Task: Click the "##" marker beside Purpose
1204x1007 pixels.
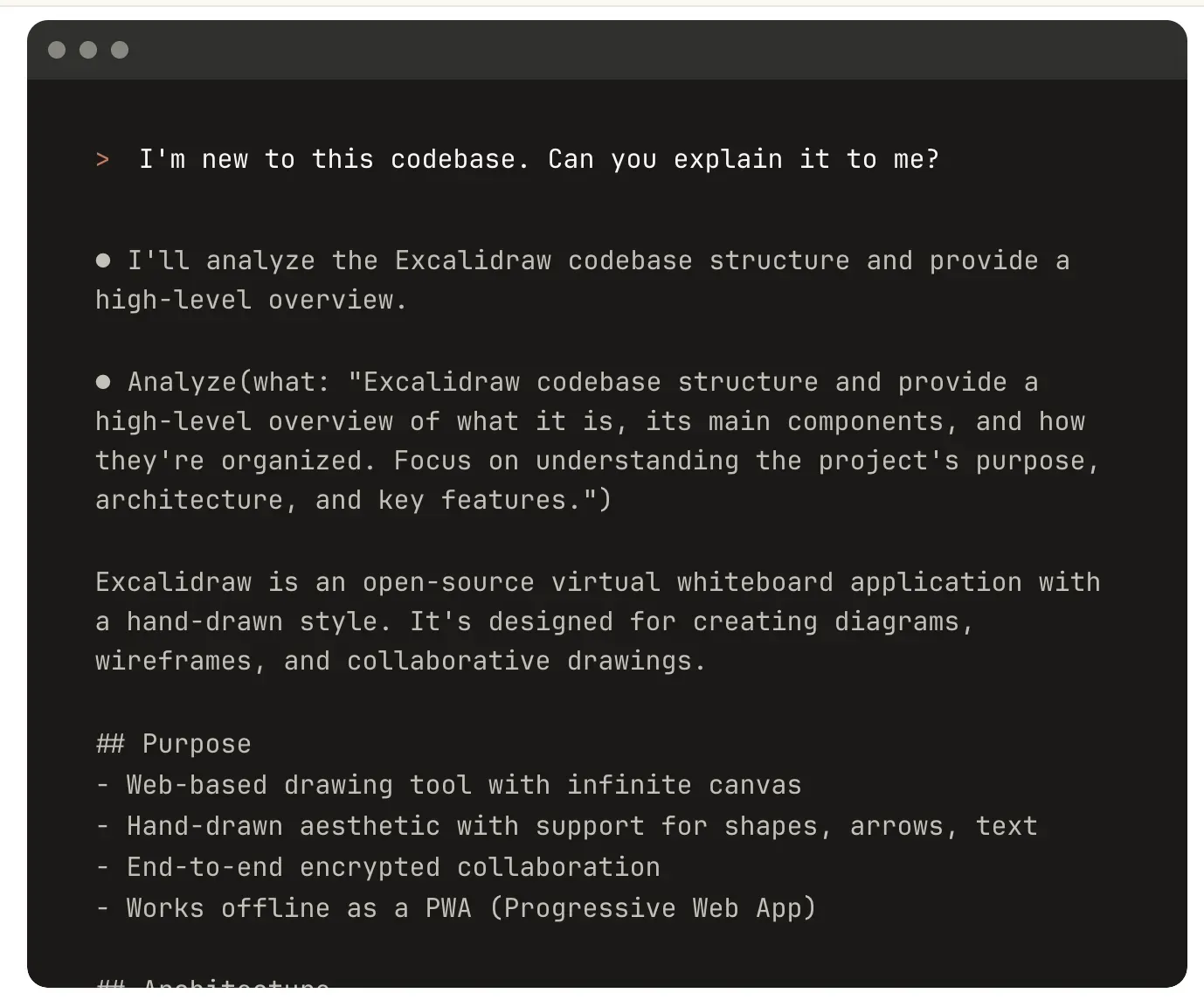Action: tap(110, 743)
